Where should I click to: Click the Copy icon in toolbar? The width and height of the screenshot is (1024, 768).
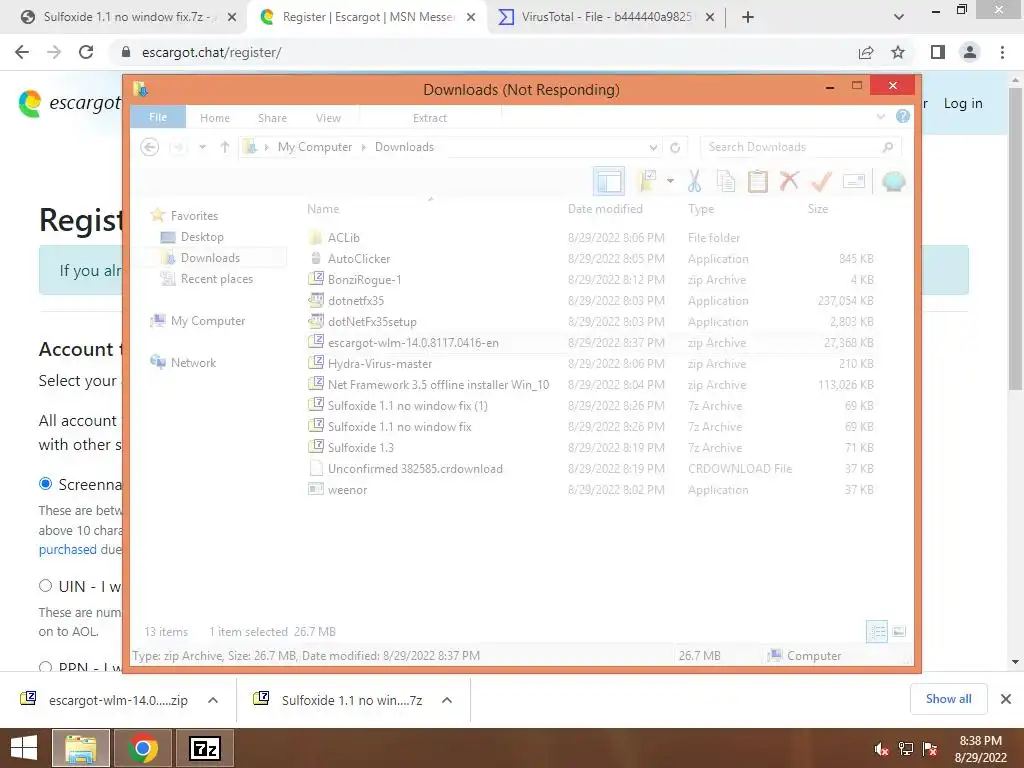[x=726, y=181]
